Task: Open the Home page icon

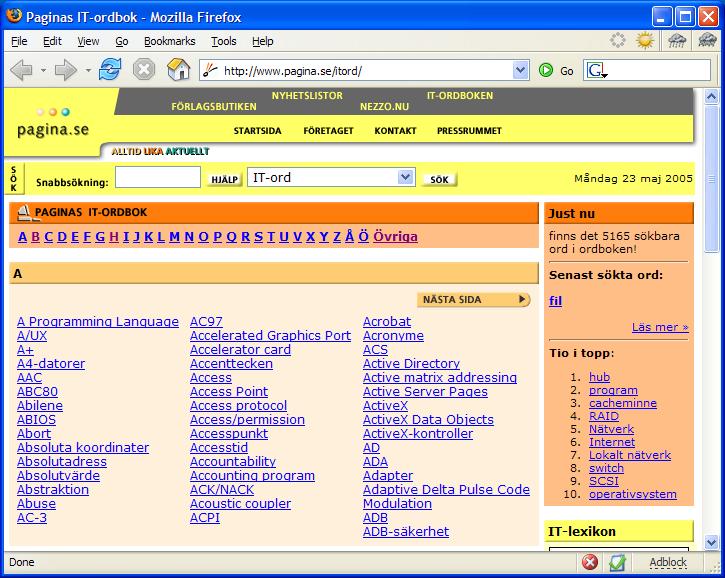Action: click(x=178, y=70)
